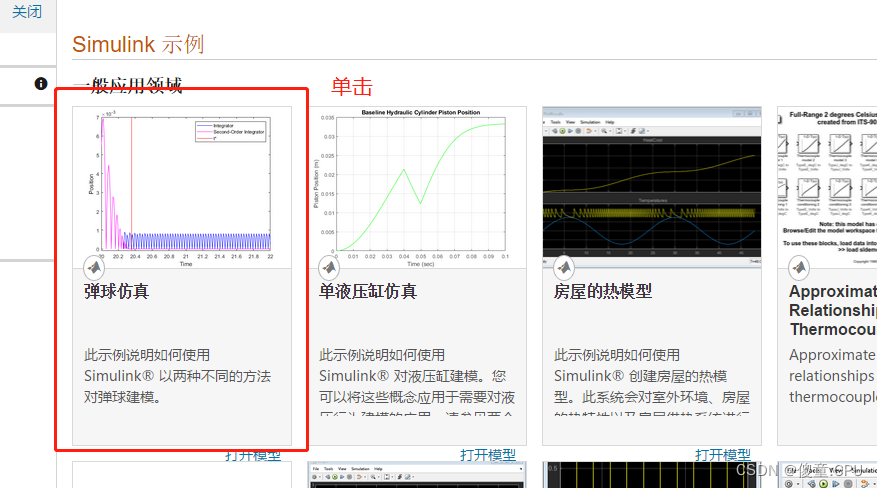
Task: Select the 弹球仿真 title
Action: 117,291
